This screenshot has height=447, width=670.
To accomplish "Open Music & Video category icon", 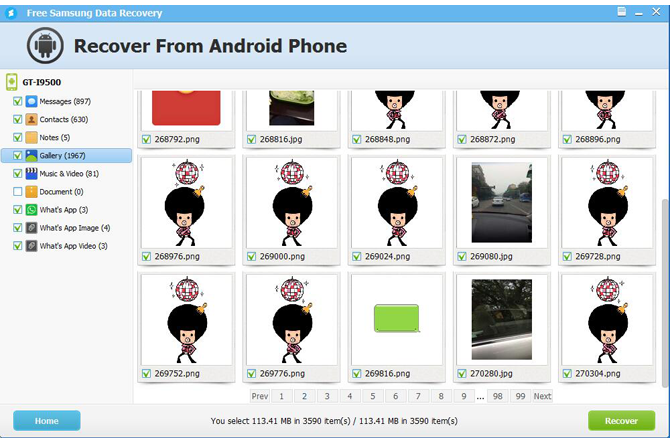I will tap(32, 173).
